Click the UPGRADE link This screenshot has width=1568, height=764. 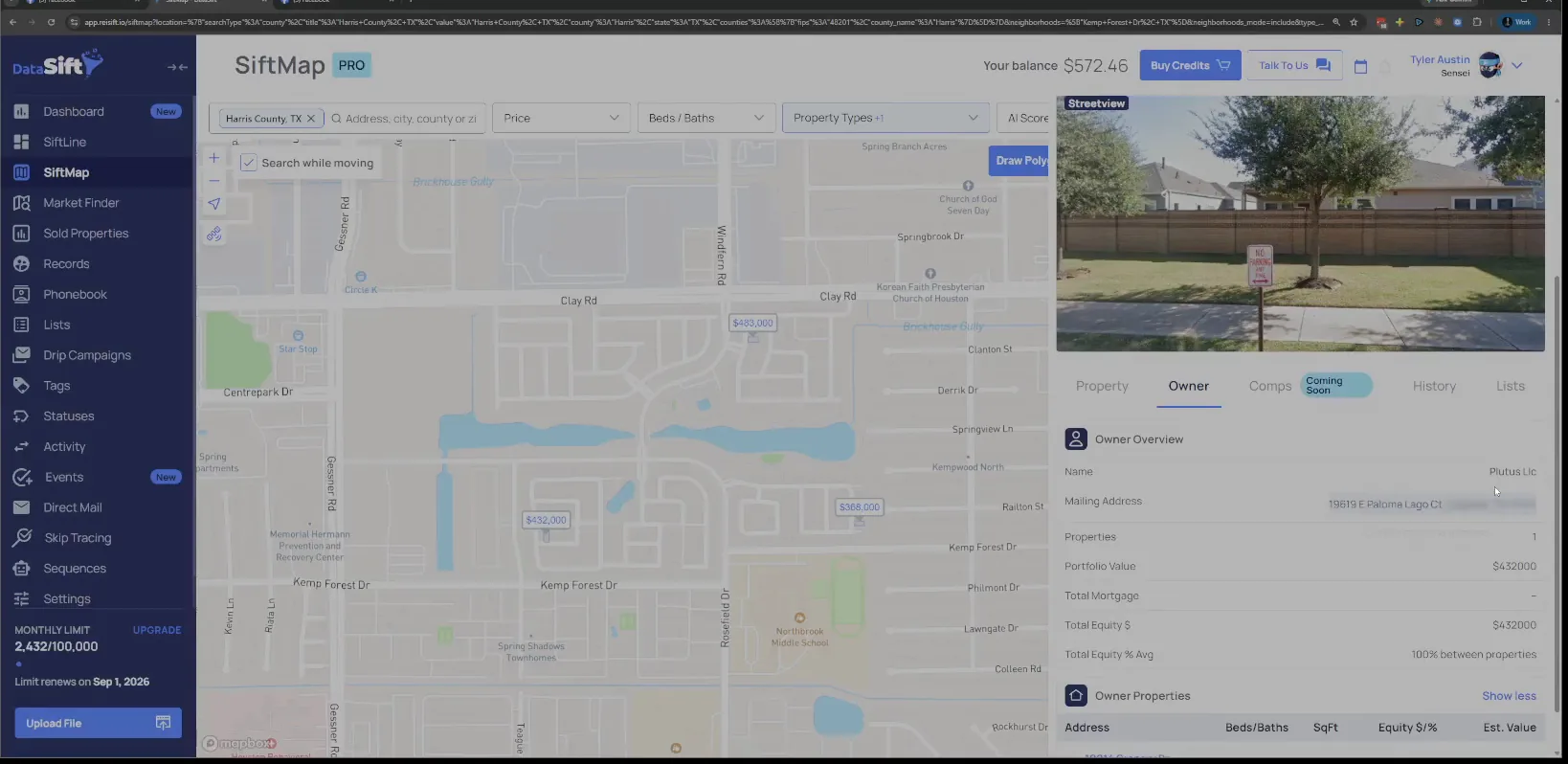point(157,630)
